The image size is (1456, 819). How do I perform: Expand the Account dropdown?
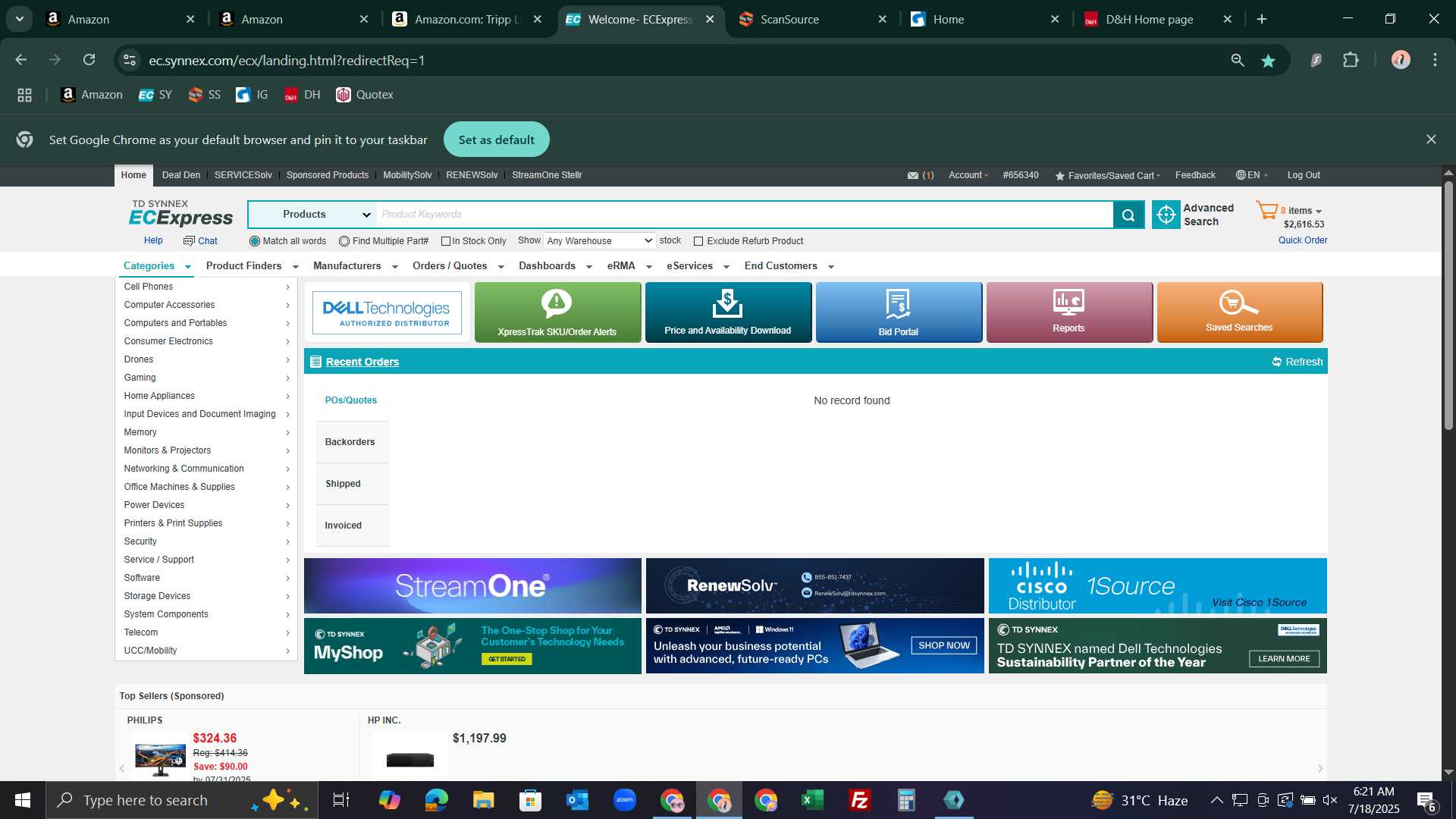pos(968,175)
